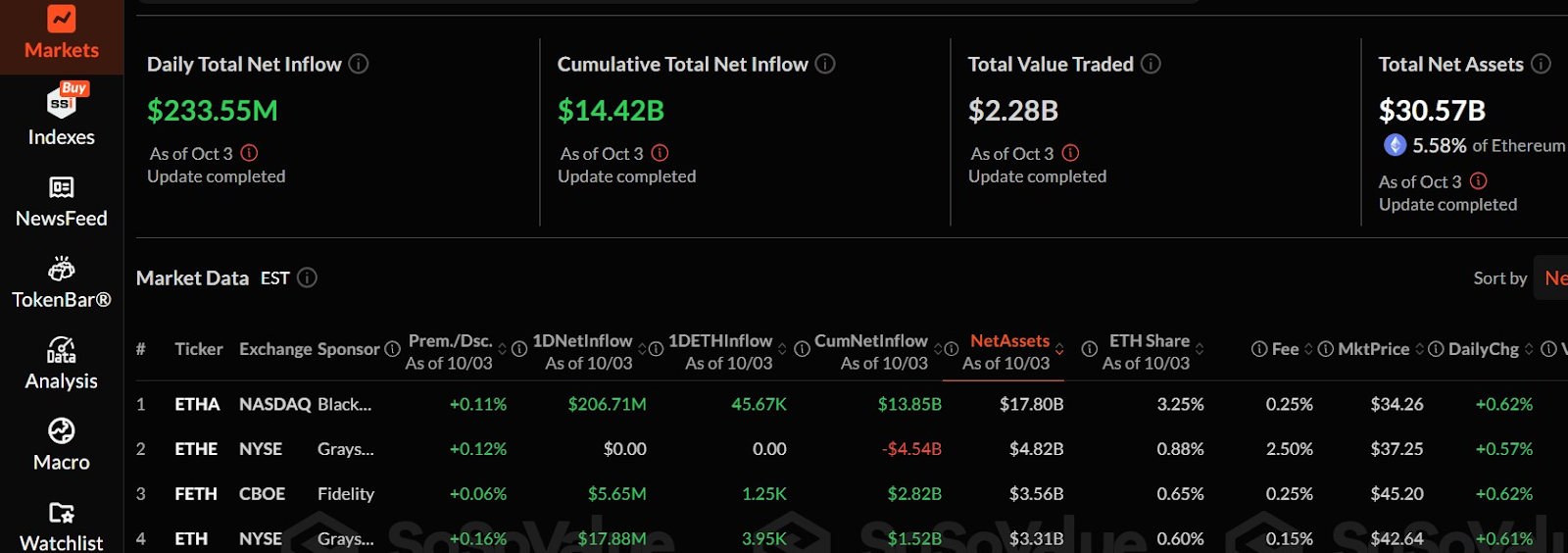This screenshot has height=553, width=1568.
Task: Open the Watchlist sidebar item
Action: pos(61,527)
